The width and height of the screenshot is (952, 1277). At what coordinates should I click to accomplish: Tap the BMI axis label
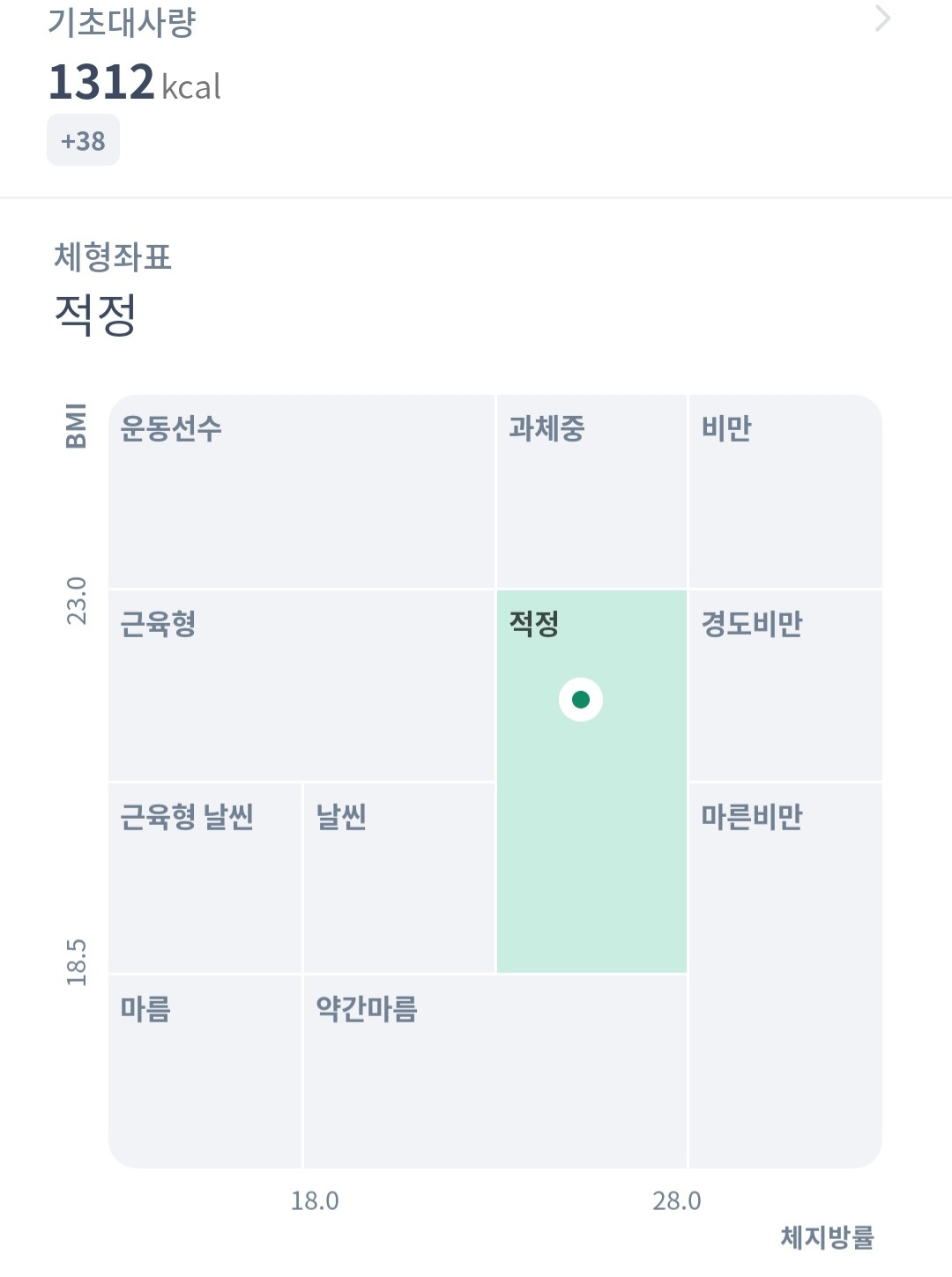click(x=77, y=426)
